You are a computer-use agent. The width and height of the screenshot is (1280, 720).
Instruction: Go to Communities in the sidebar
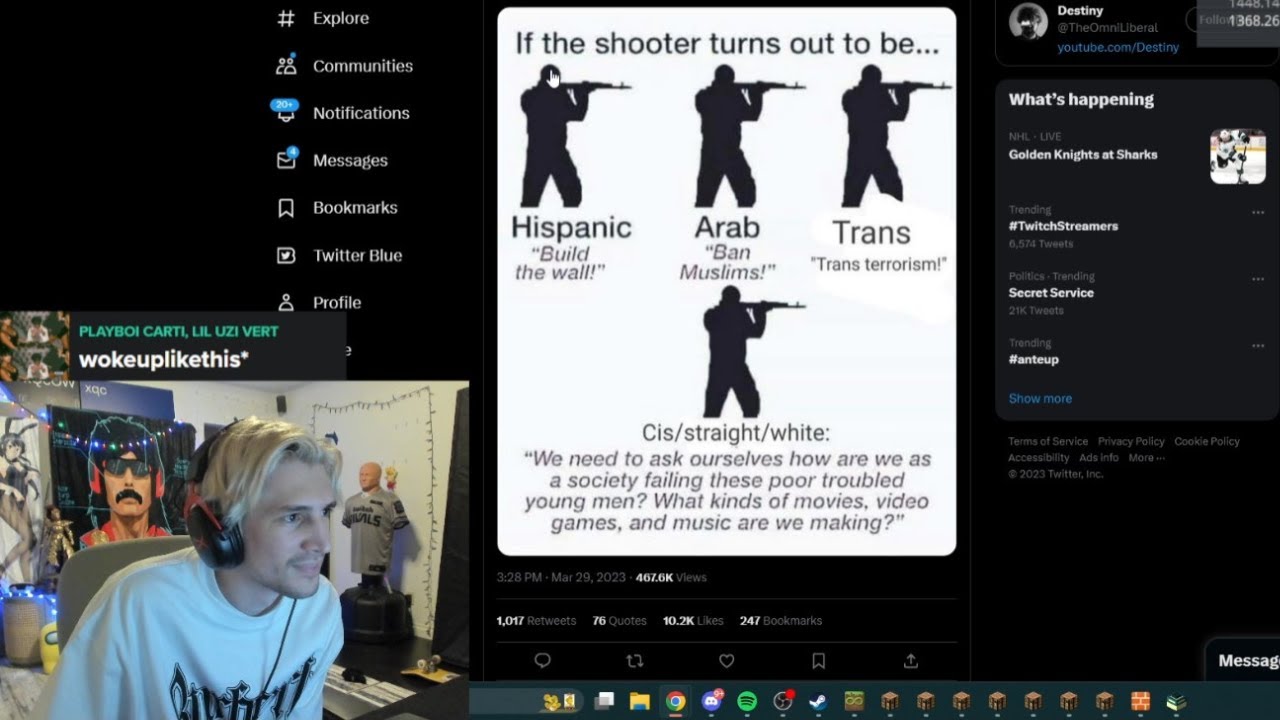(x=344, y=66)
